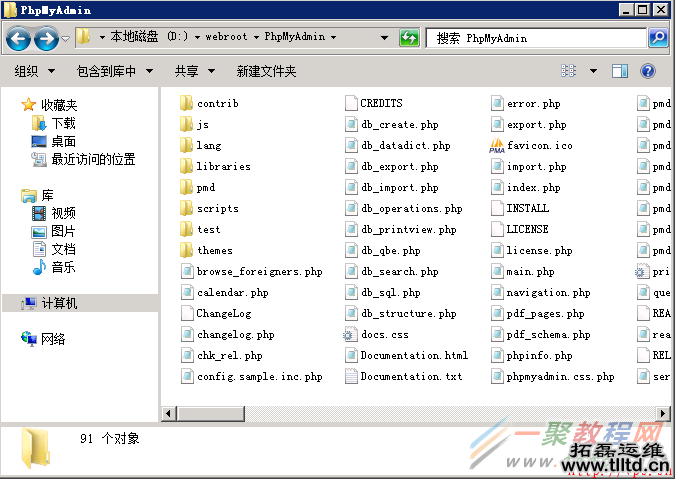This screenshot has height=479, width=675.
Task: Select the phpinfo.php file name
Action: point(539,356)
